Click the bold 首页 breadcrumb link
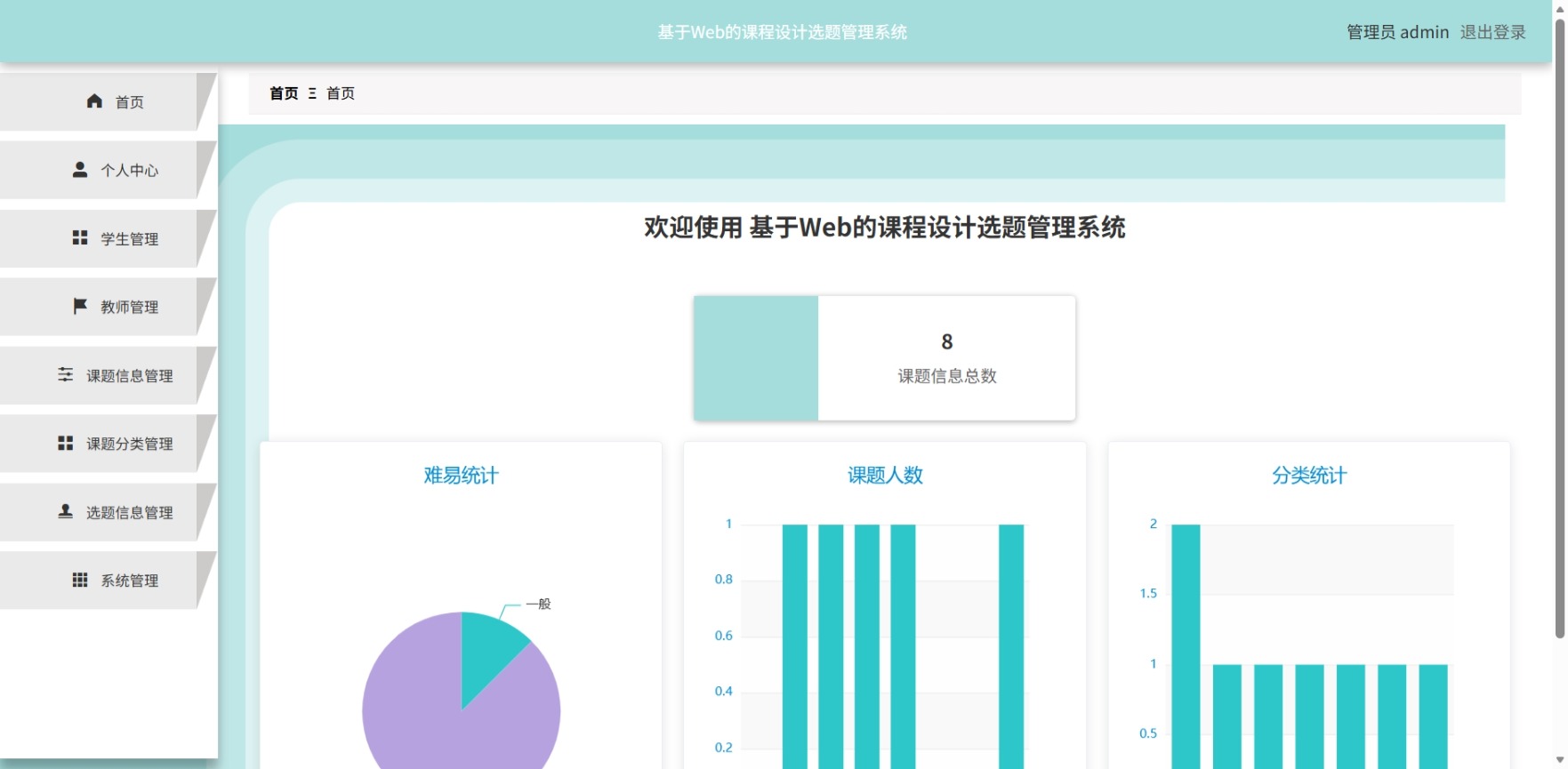The width and height of the screenshot is (1568, 769). (x=284, y=93)
